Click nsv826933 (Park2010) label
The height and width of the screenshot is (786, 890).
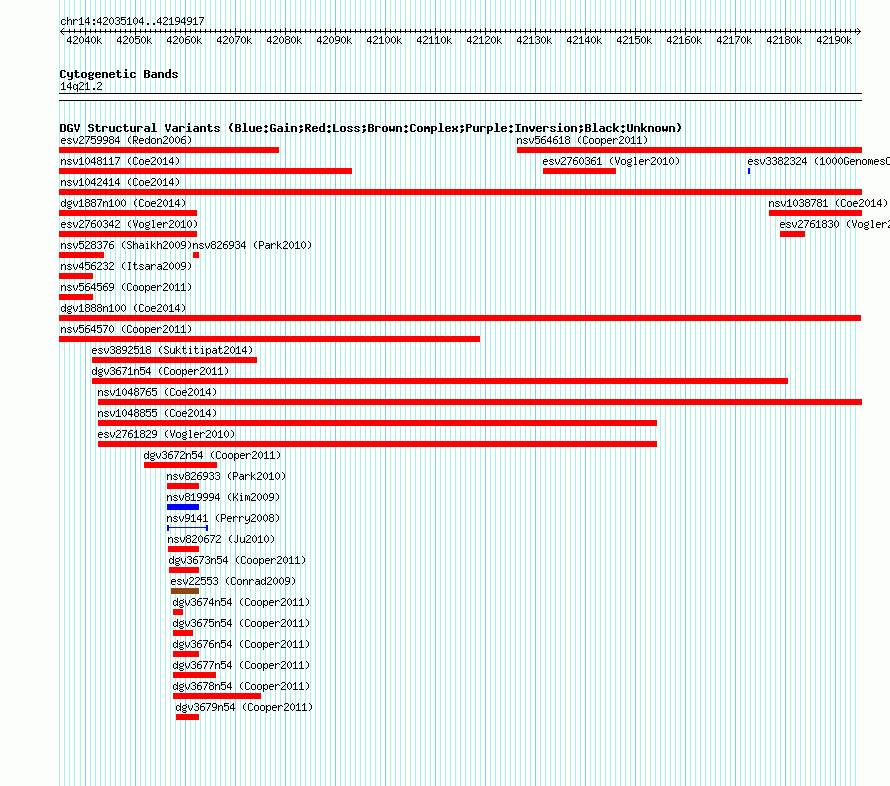[226, 476]
